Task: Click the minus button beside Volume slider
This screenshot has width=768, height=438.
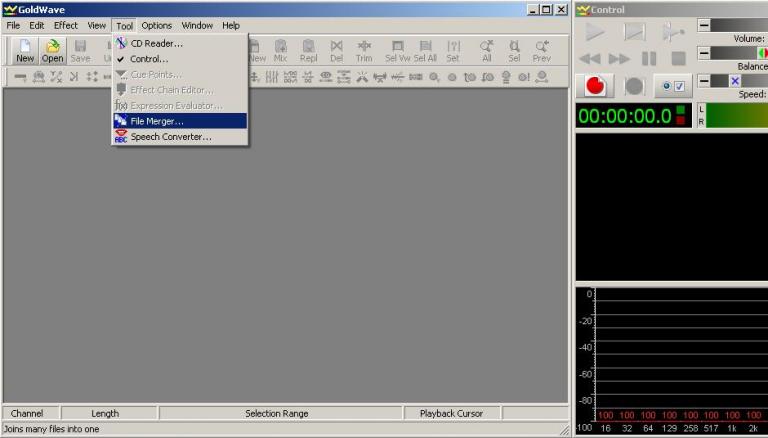Action: 703,25
